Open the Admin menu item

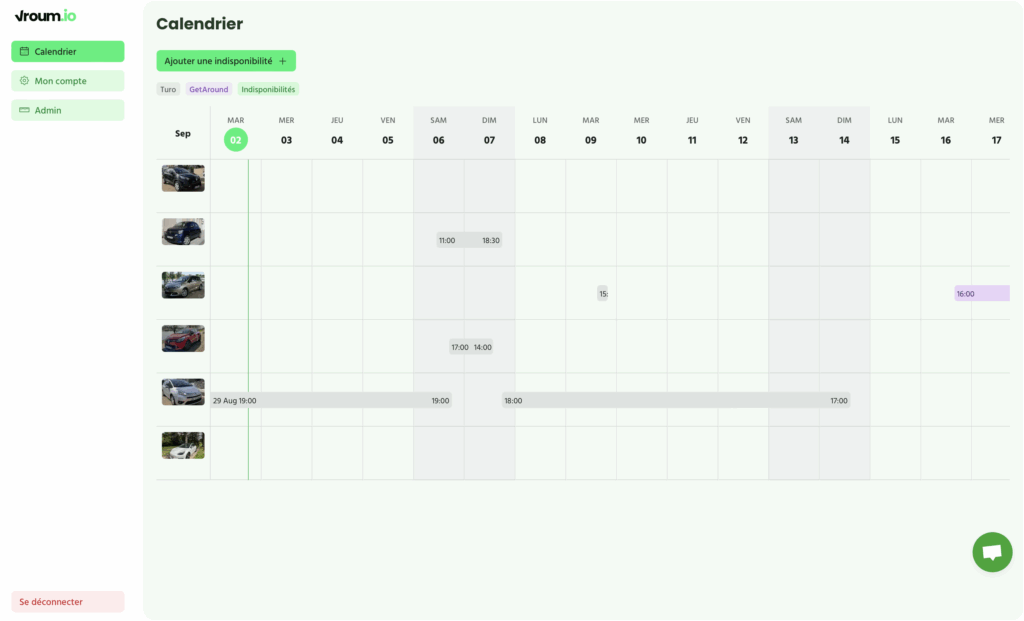coord(68,110)
